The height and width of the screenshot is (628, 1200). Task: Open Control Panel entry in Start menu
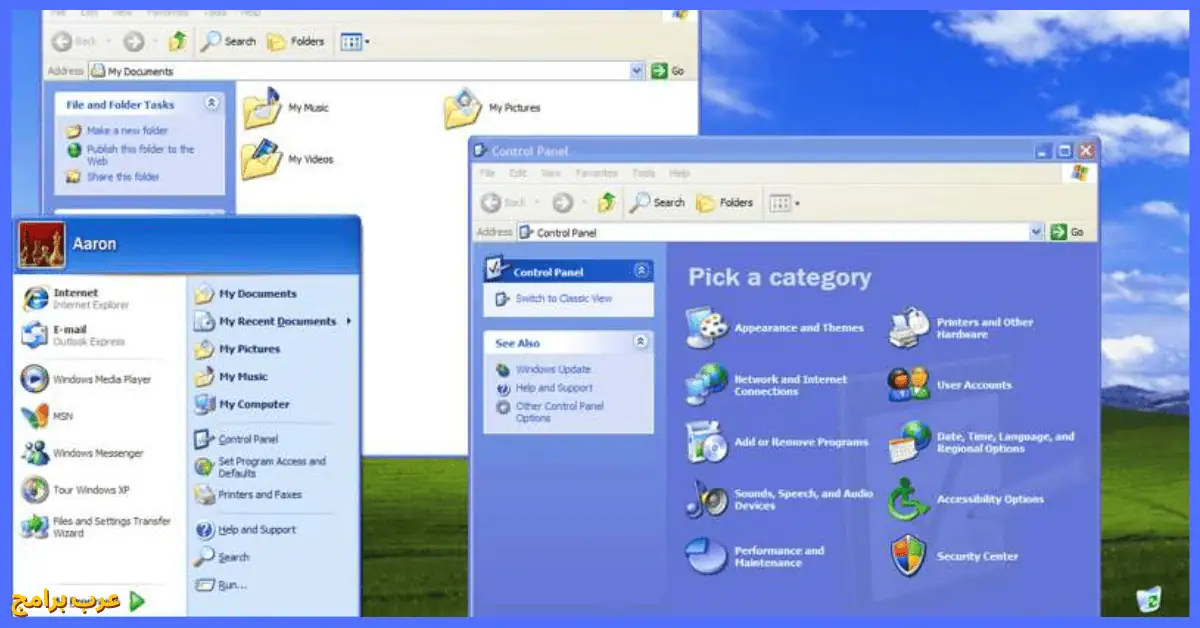point(236,439)
